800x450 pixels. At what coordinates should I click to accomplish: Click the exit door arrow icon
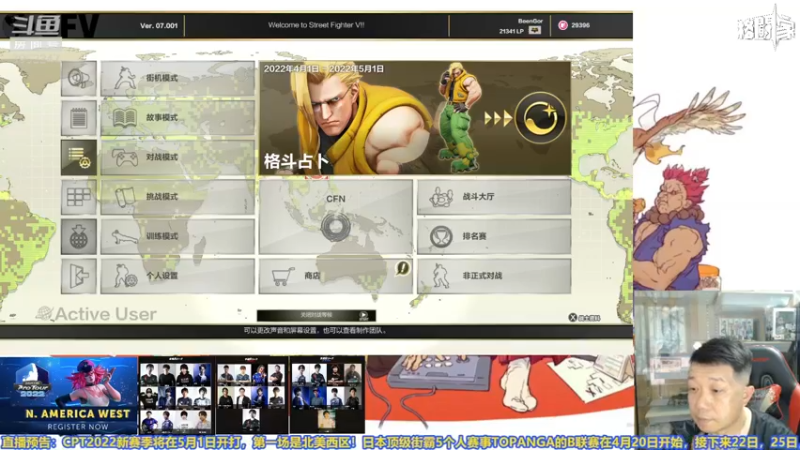pyautogui.click(x=79, y=276)
